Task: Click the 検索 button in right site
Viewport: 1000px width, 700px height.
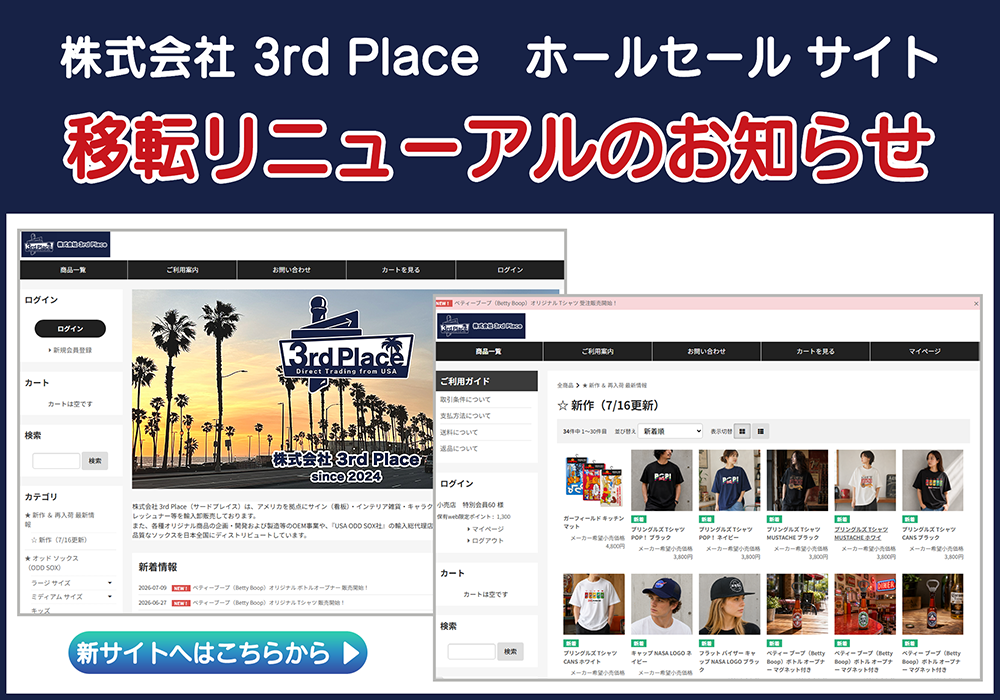Action: pos(510,652)
